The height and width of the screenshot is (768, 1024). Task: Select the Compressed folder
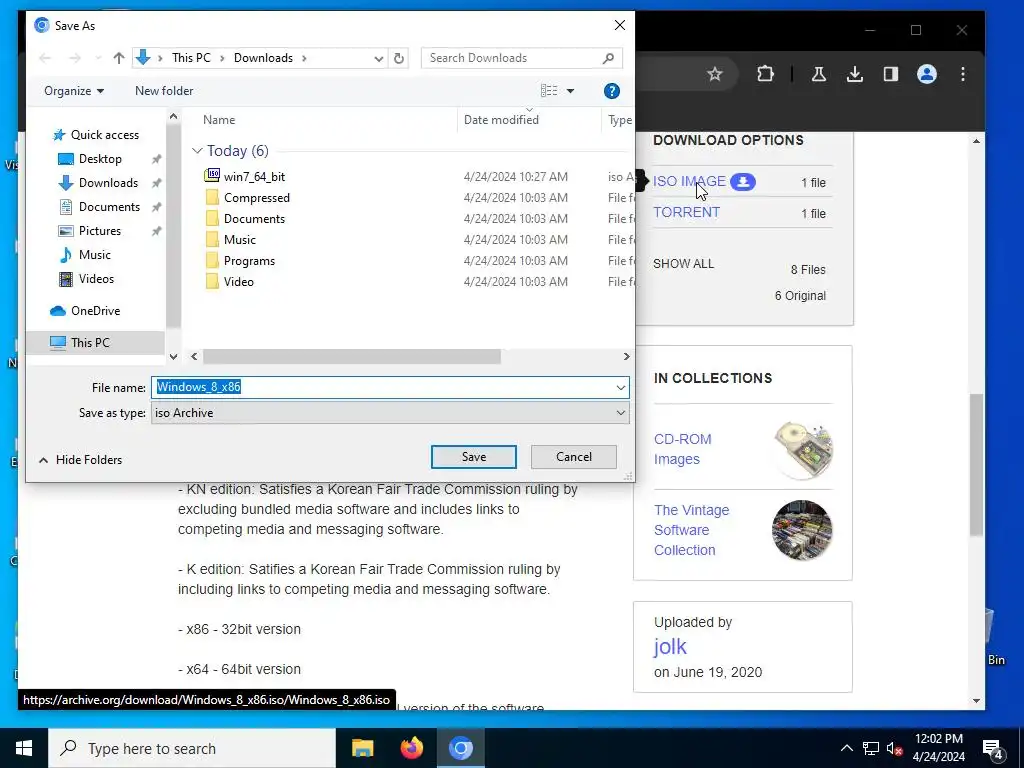pos(257,197)
